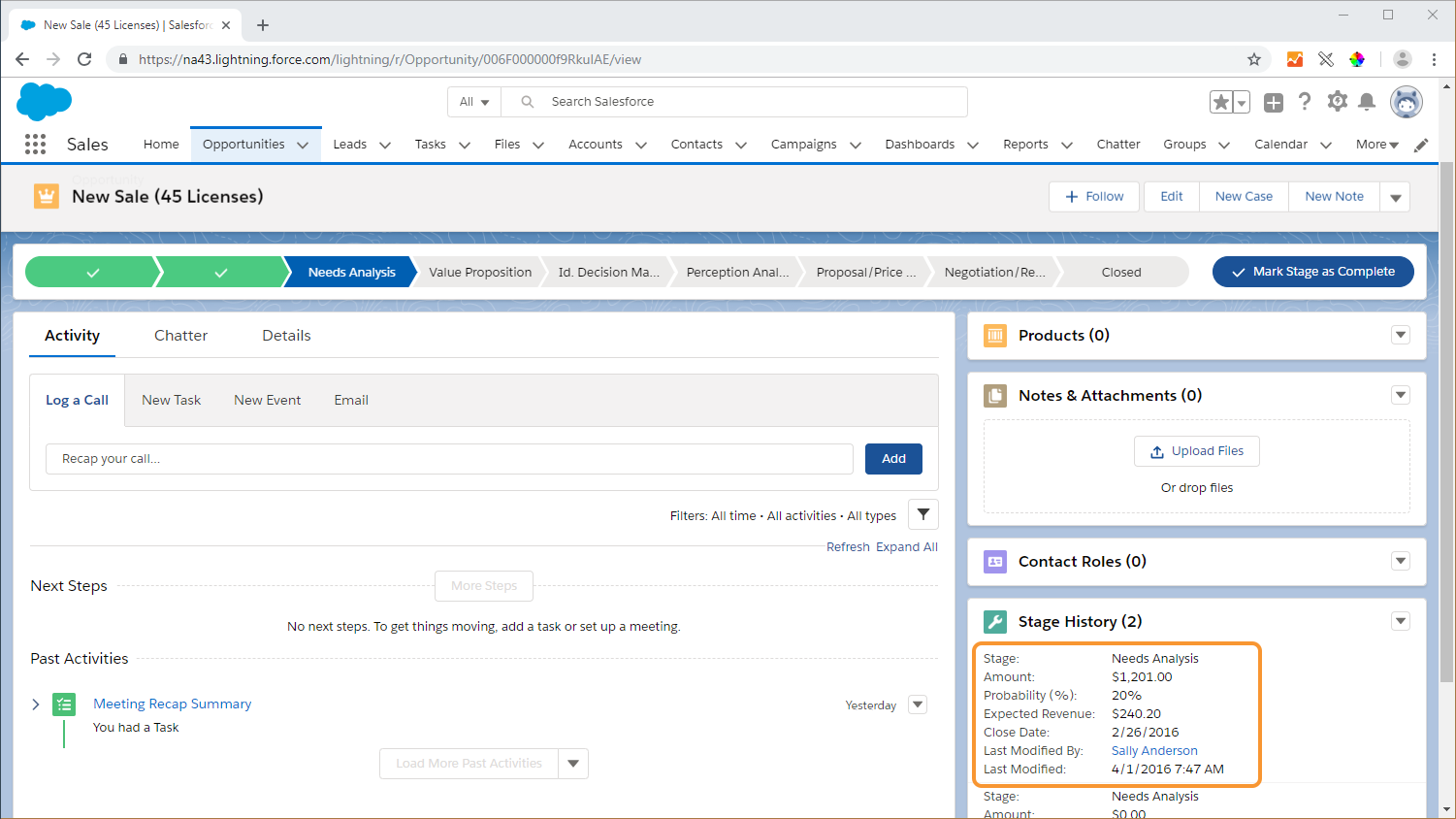1456x819 pixels.
Task: Click the Upload Files button
Action: click(x=1197, y=451)
